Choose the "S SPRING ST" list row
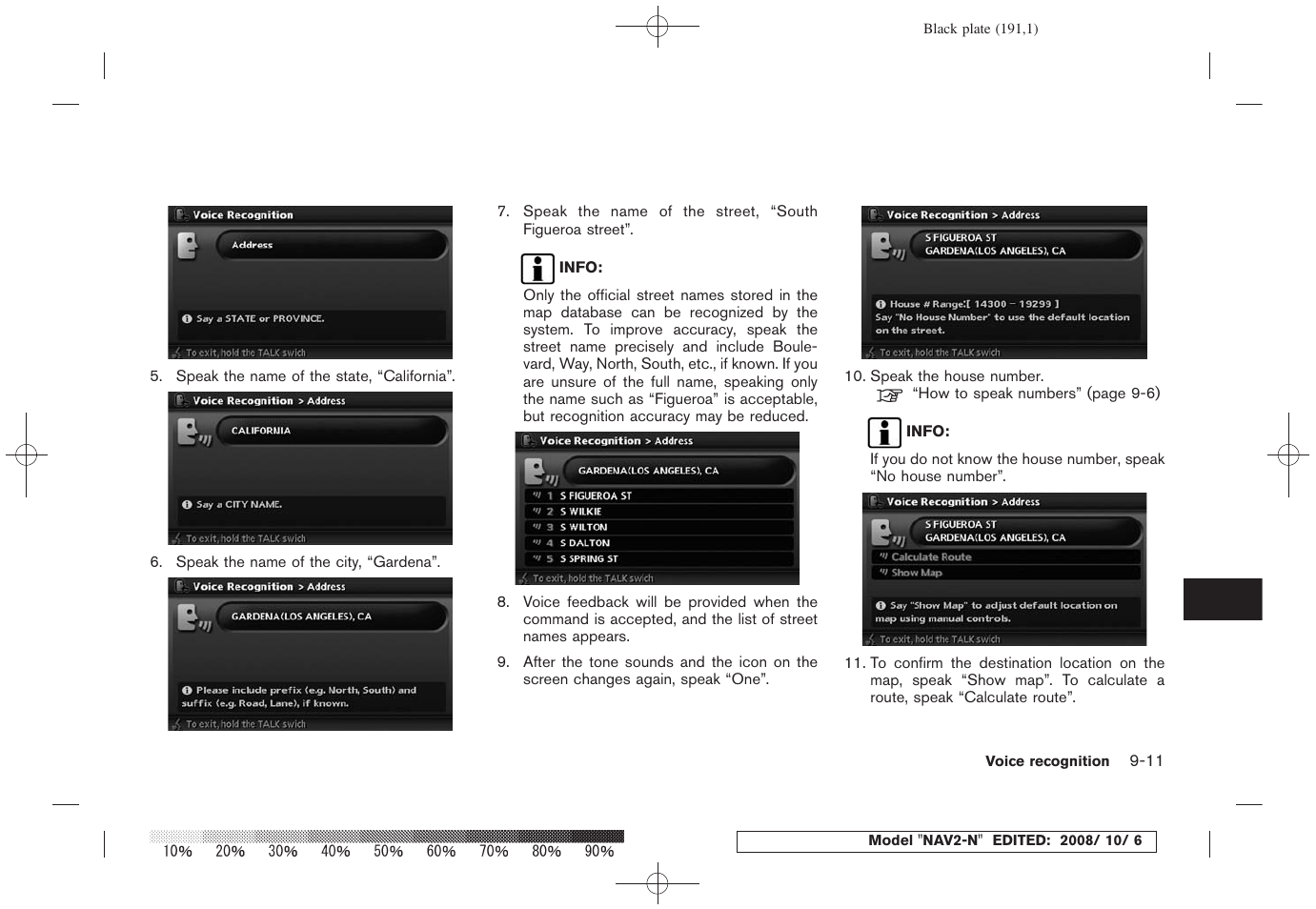Viewport: 1316px width, 909px height. click(659, 559)
